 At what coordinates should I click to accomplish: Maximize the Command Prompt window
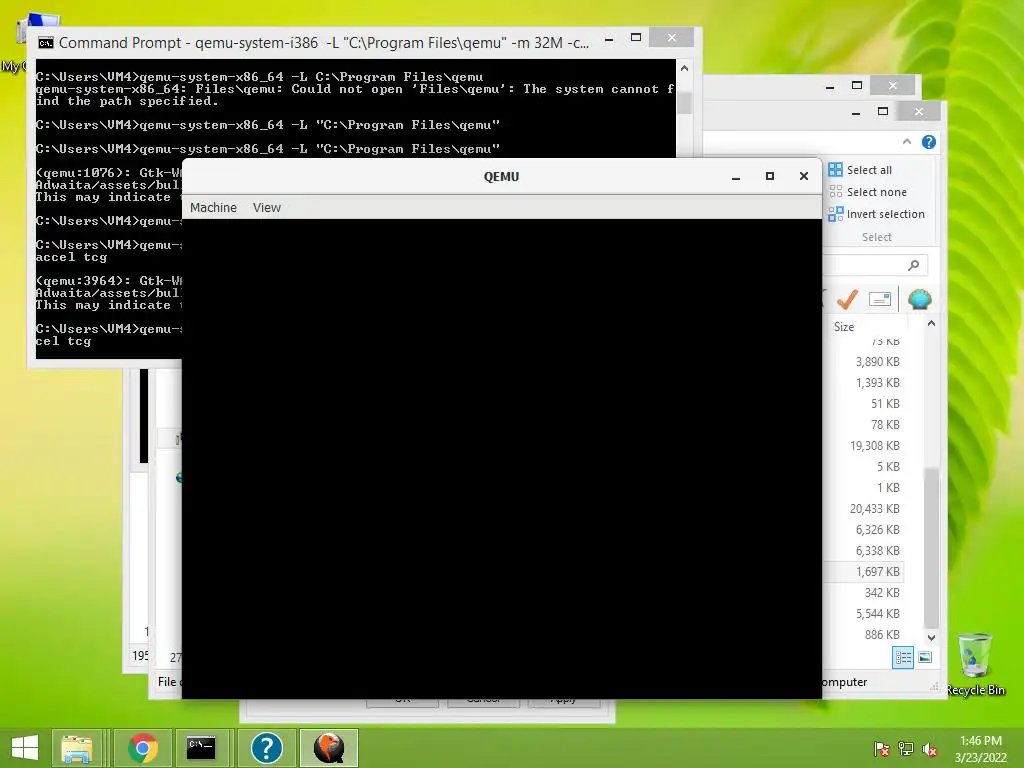tap(635, 38)
